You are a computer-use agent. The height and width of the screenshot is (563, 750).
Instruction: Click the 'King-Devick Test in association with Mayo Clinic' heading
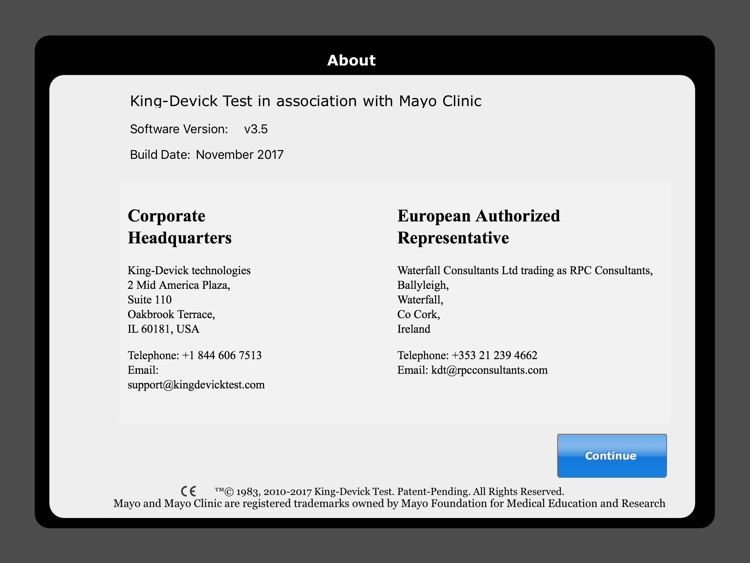coord(306,101)
